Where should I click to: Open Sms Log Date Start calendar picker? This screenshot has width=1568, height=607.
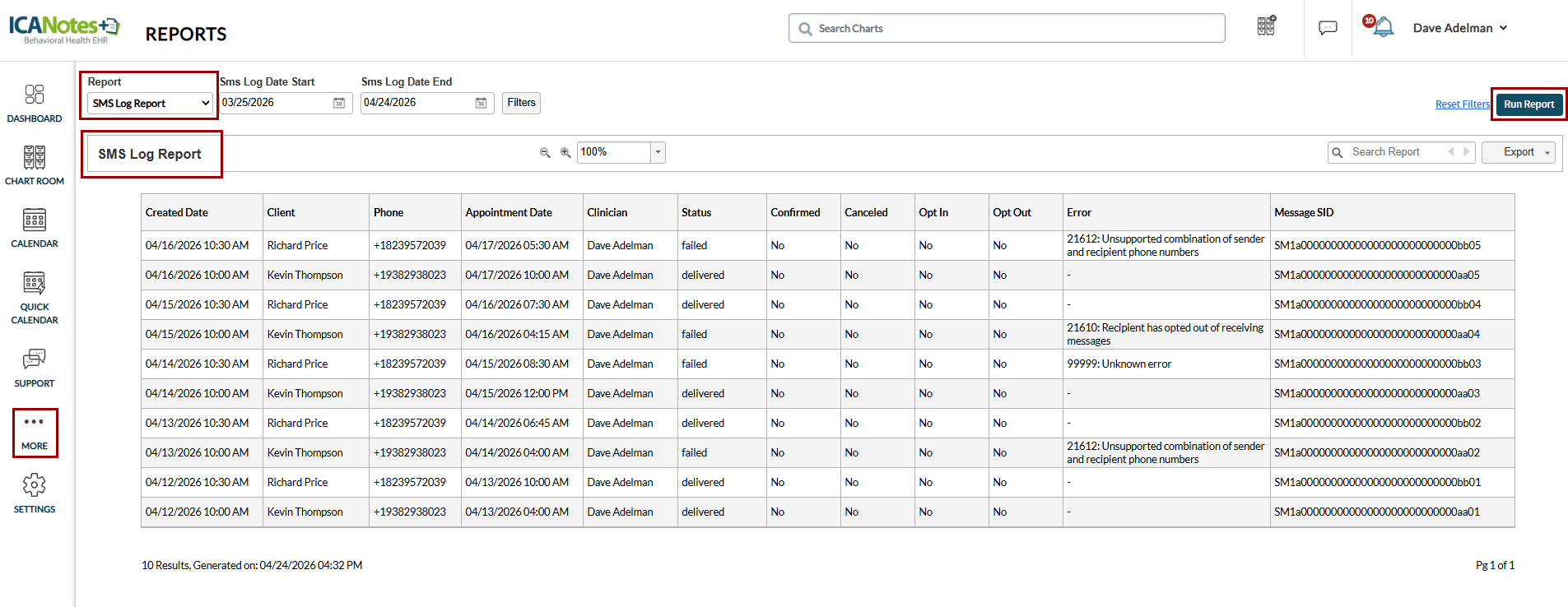pos(339,103)
